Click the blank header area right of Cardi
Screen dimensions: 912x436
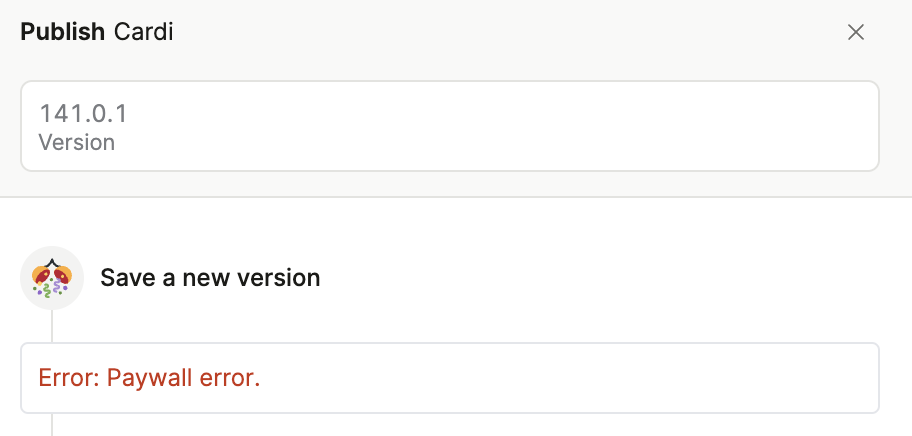500,32
